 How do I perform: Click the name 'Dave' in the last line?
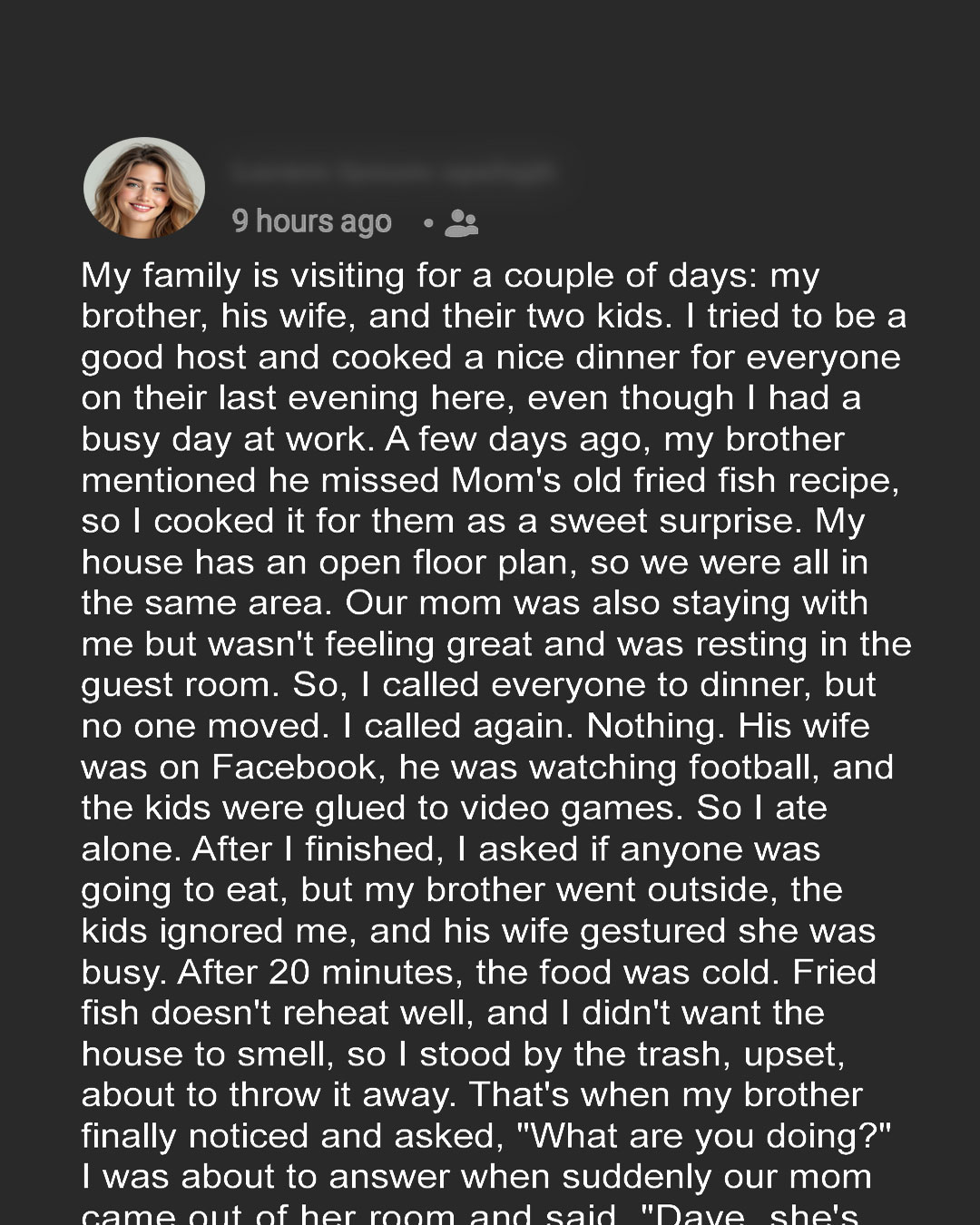click(700, 1214)
